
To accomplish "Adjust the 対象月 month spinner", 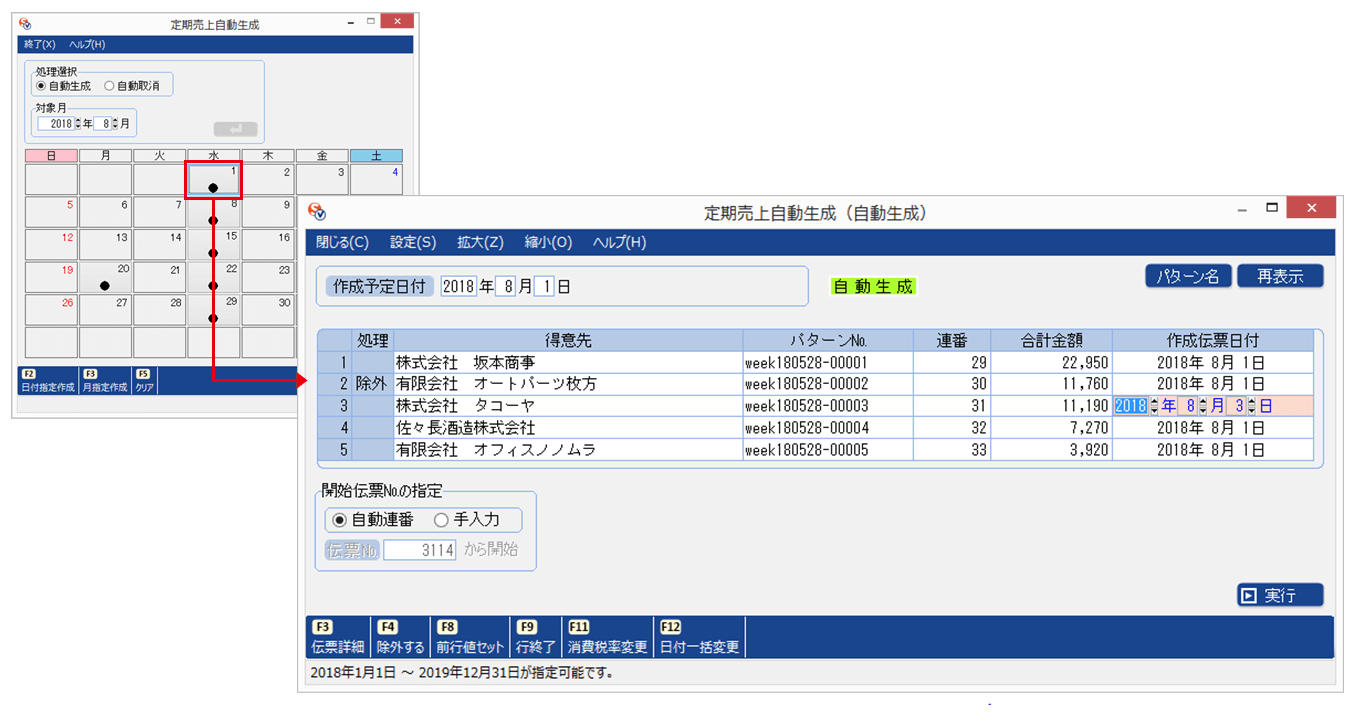I will click(115, 124).
